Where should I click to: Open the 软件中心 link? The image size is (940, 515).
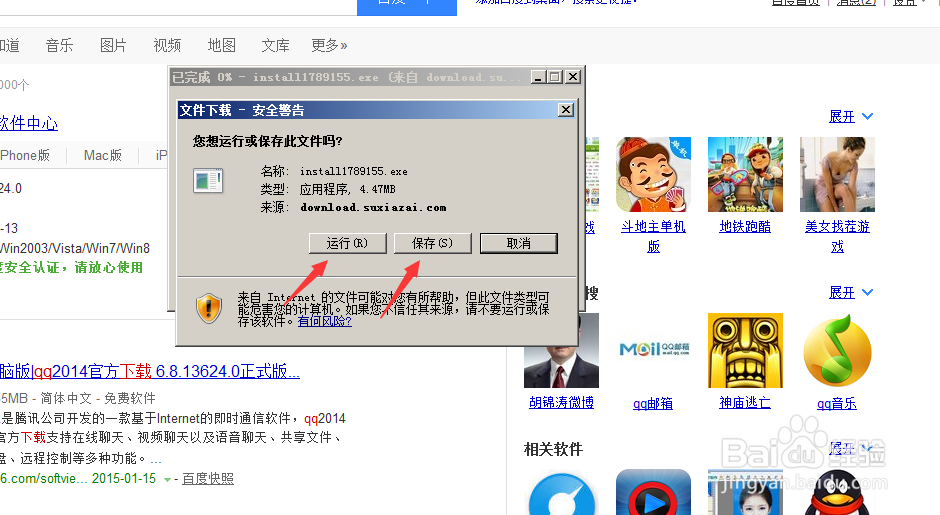point(29,124)
